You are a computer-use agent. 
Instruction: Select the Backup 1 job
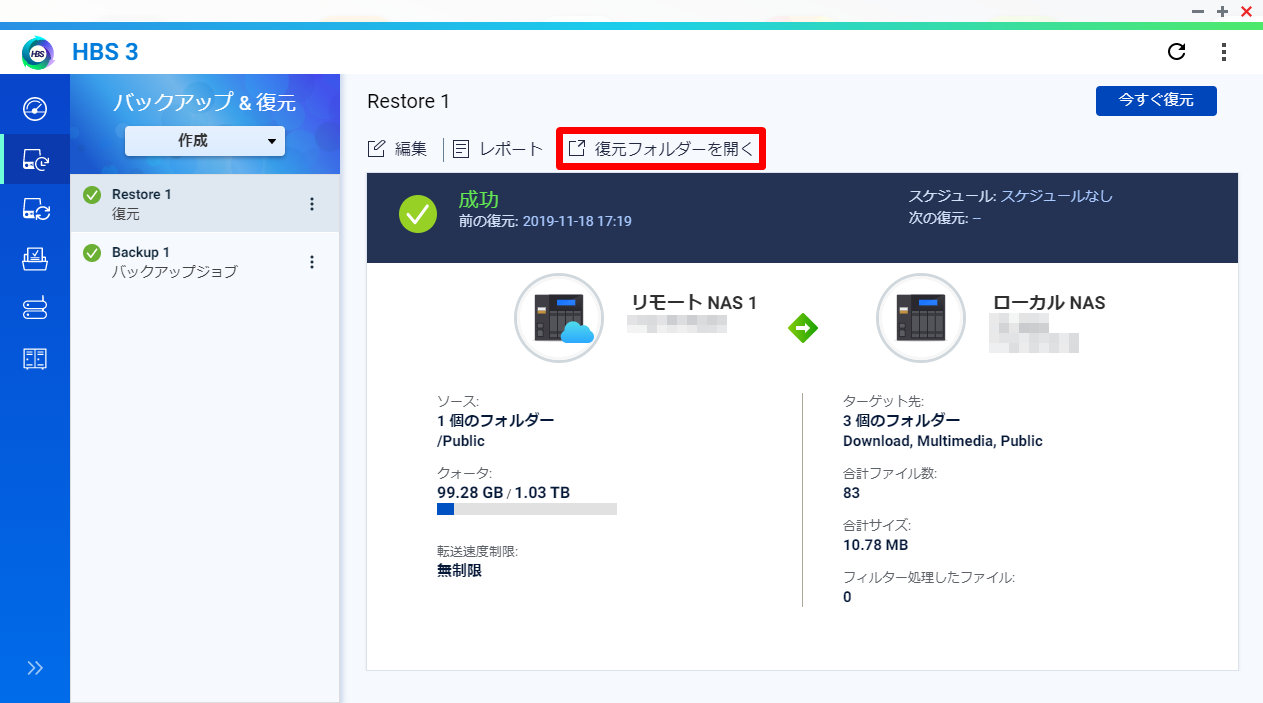(205, 262)
